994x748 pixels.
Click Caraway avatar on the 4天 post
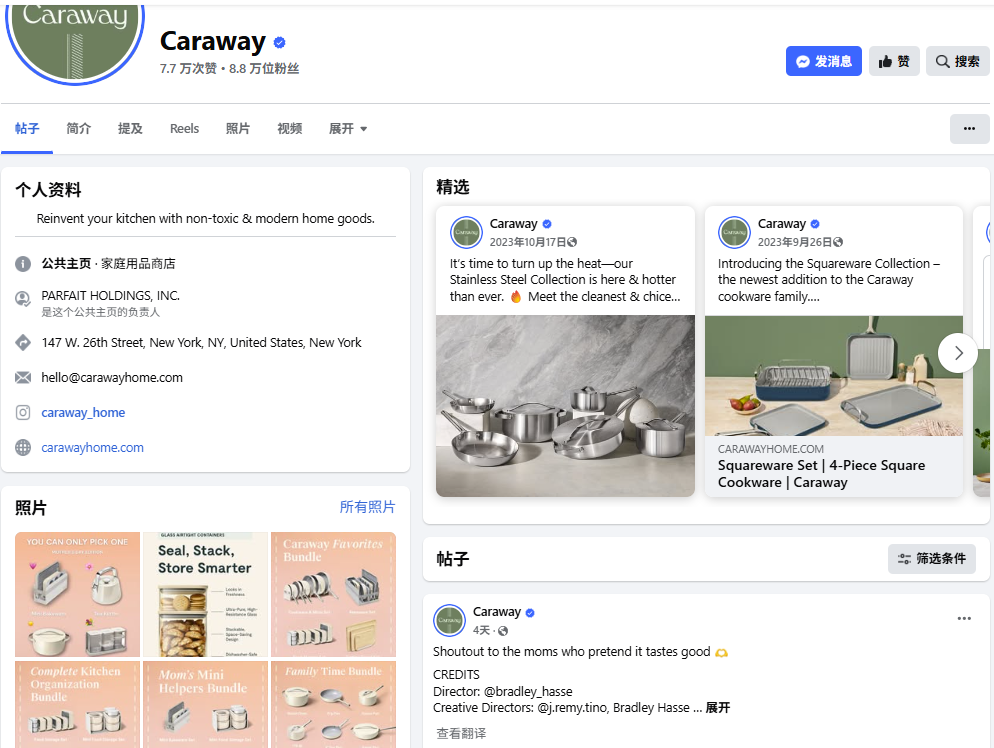click(x=449, y=621)
